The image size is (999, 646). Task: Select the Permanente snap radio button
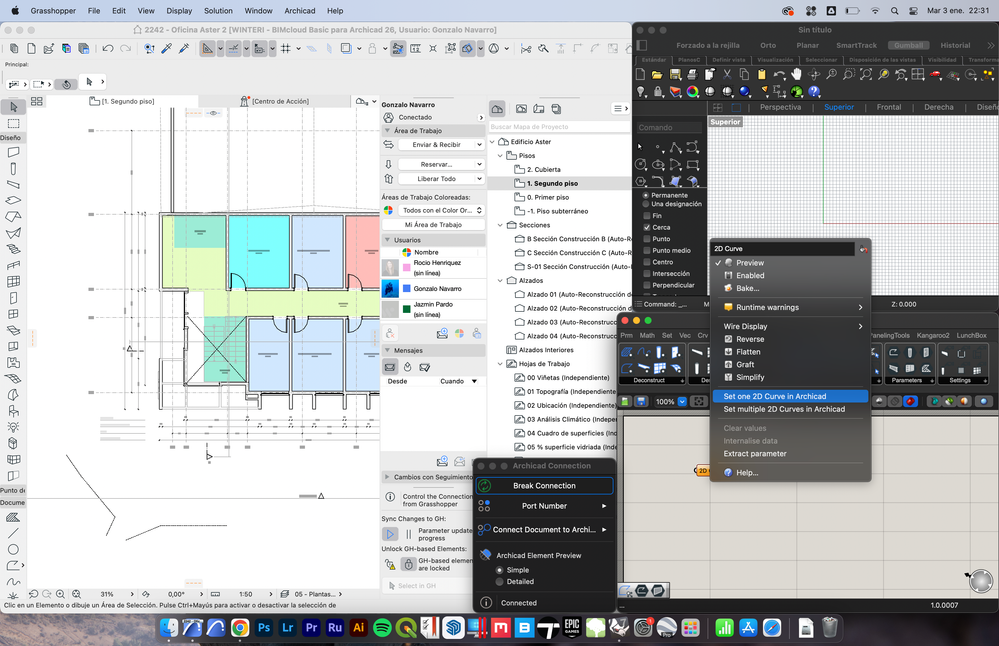coord(646,196)
